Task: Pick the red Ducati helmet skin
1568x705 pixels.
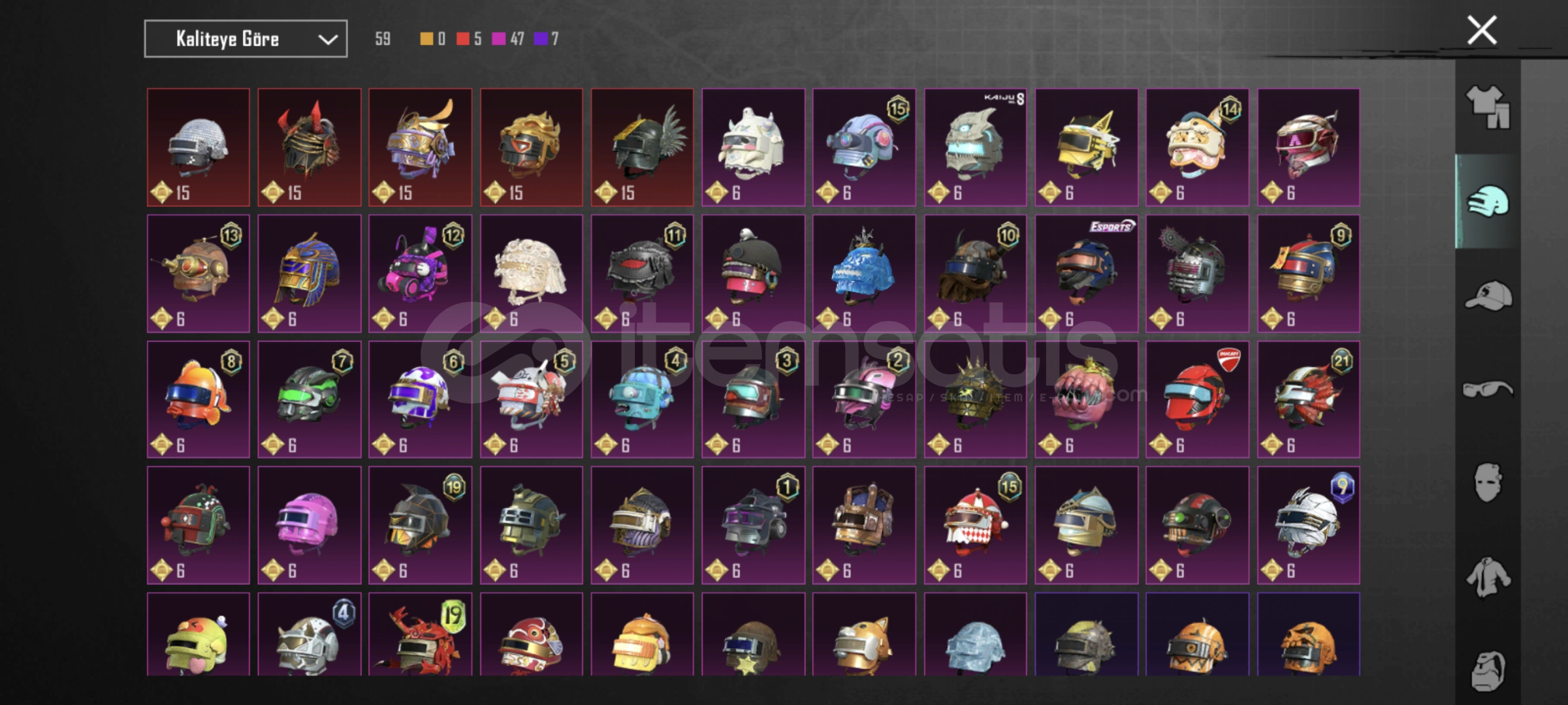Action: coord(1198,399)
